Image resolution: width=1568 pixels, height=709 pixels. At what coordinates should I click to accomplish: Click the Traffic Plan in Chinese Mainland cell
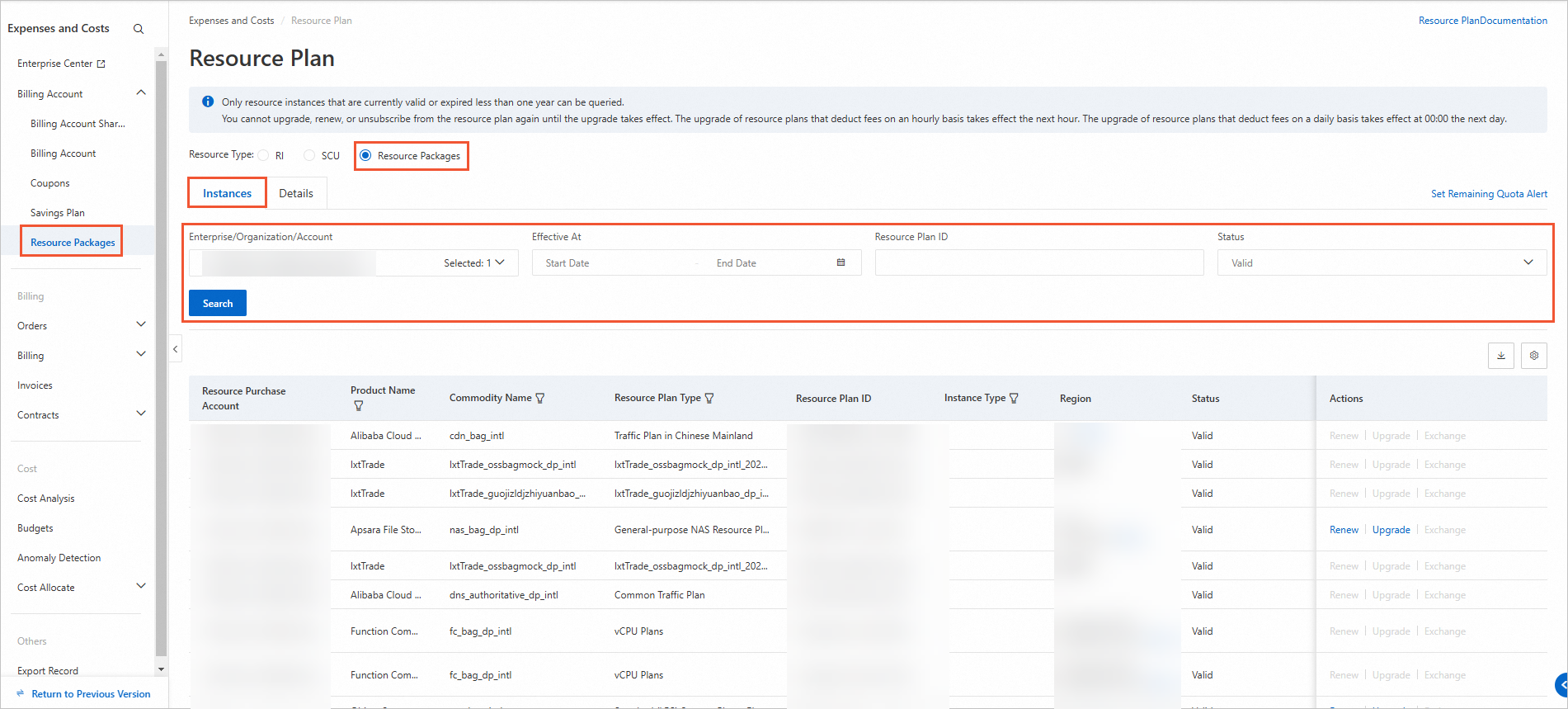click(683, 436)
